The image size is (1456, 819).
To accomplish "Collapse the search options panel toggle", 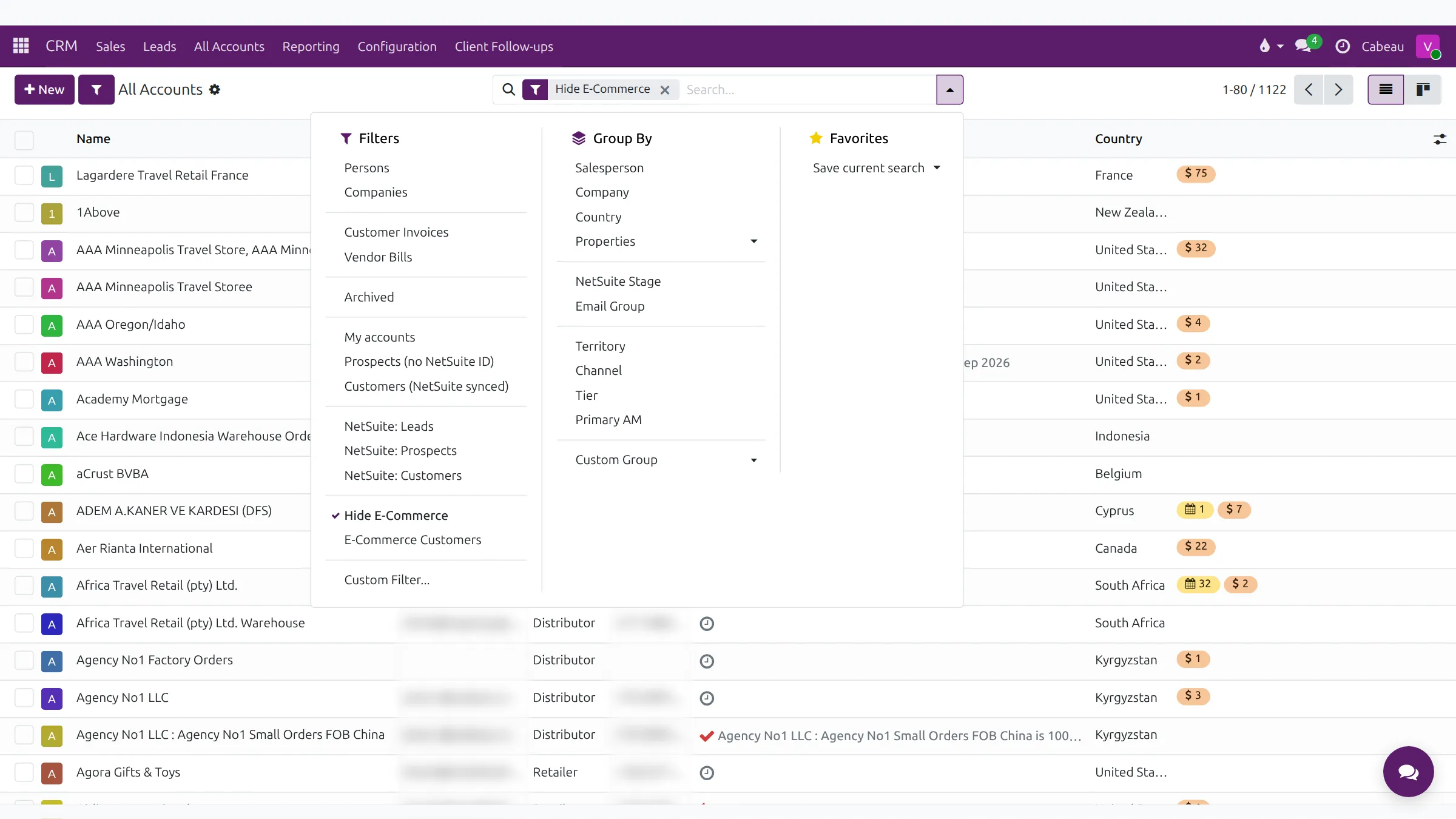I will [x=949, y=90].
